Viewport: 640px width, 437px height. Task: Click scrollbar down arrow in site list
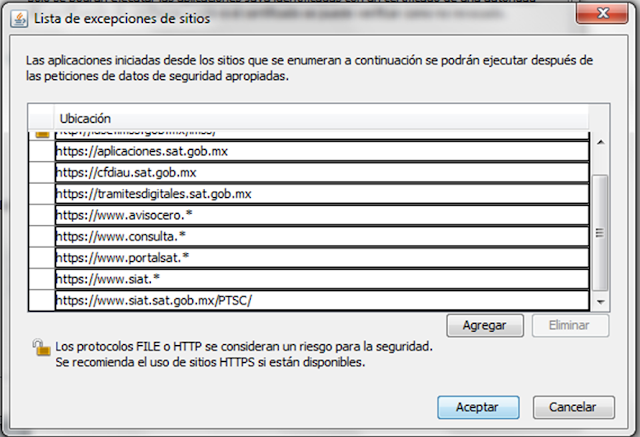point(600,302)
